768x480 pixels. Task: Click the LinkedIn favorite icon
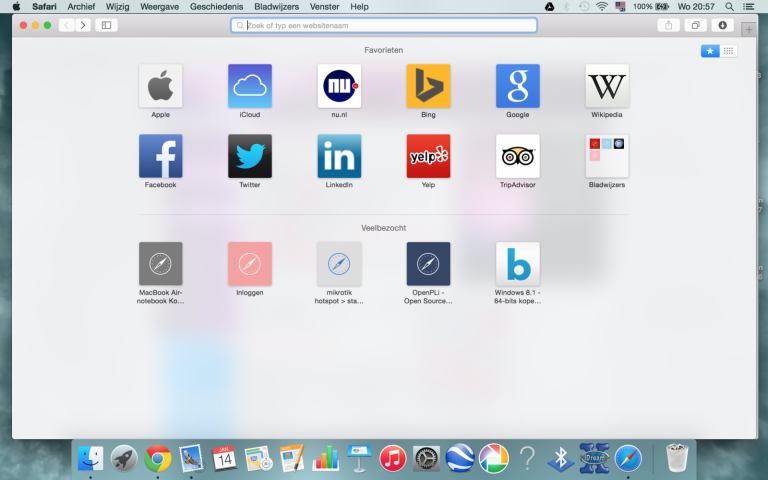[339, 156]
